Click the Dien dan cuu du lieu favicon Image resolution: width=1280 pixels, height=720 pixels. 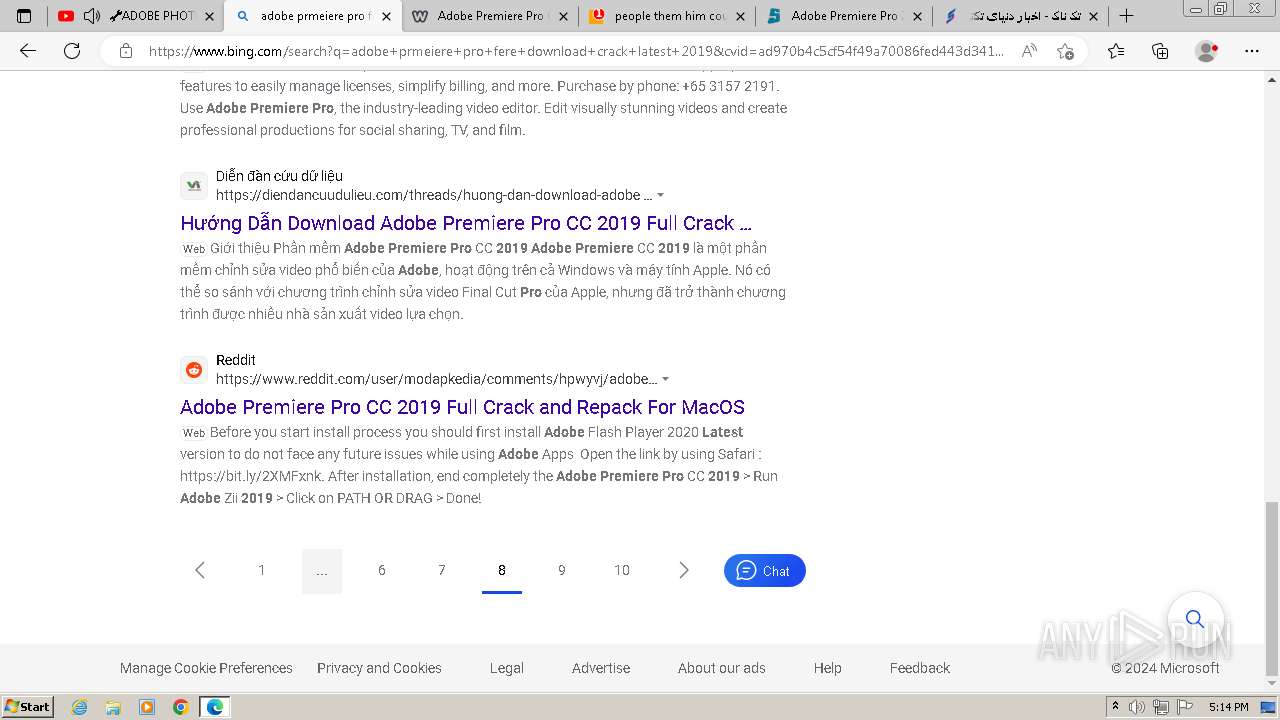tap(194, 185)
